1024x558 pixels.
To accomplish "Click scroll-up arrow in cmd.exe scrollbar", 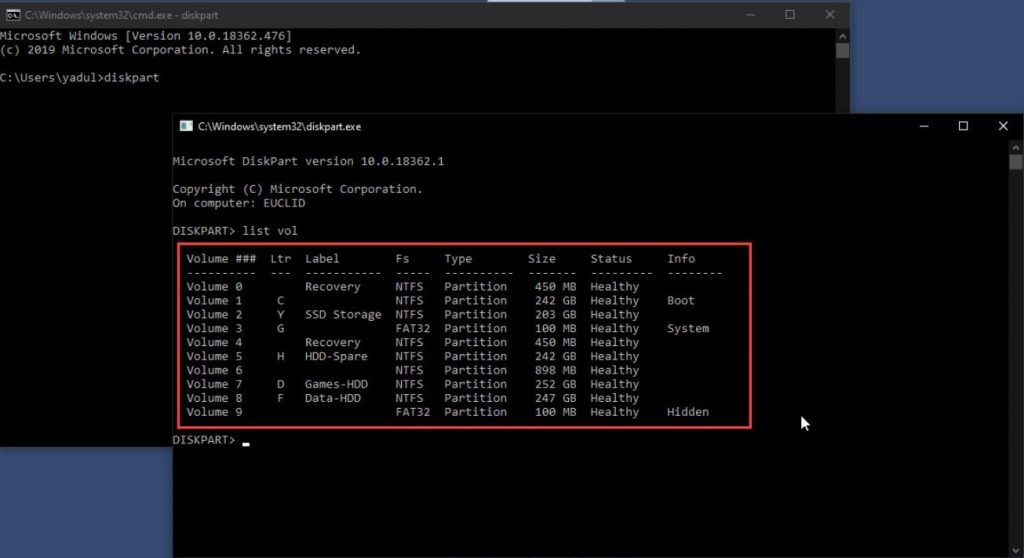I will pyautogui.click(x=842, y=37).
